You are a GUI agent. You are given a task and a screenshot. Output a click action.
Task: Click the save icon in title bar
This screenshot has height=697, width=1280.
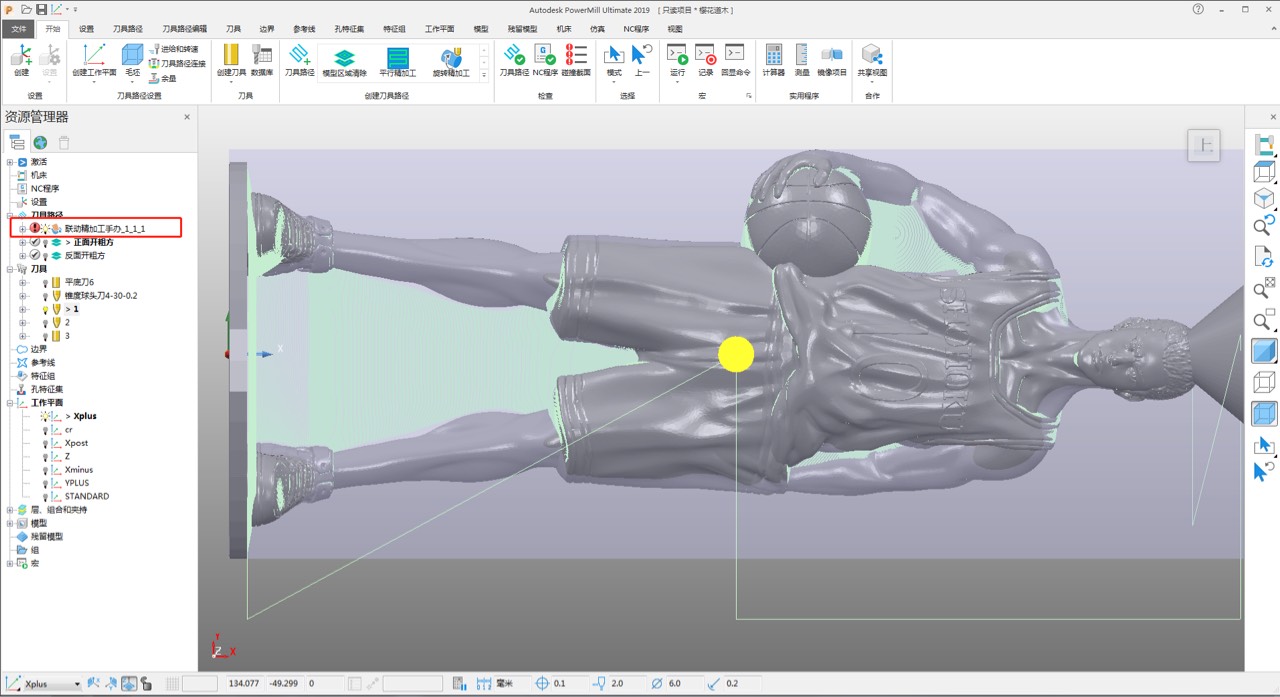point(41,9)
